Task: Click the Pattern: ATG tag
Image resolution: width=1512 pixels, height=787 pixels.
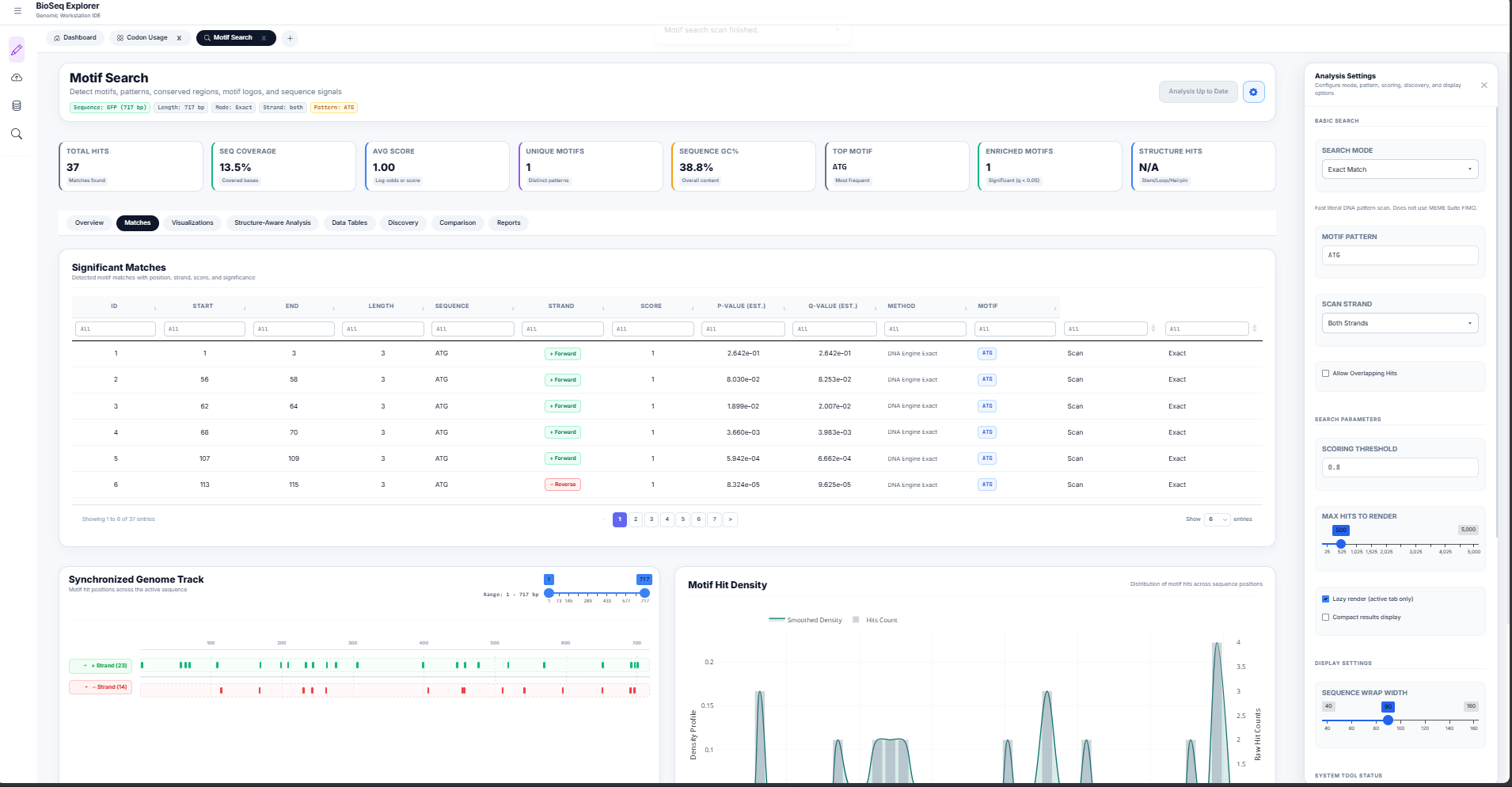Action: 334,108
